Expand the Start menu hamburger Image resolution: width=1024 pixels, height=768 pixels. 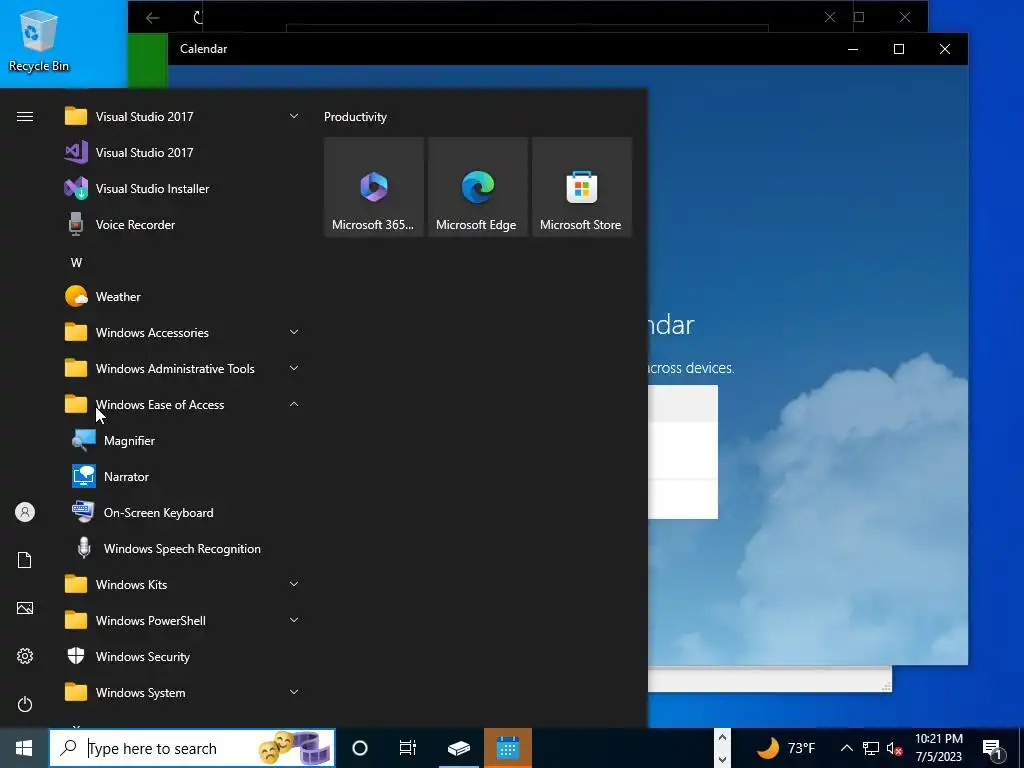tap(25, 117)
